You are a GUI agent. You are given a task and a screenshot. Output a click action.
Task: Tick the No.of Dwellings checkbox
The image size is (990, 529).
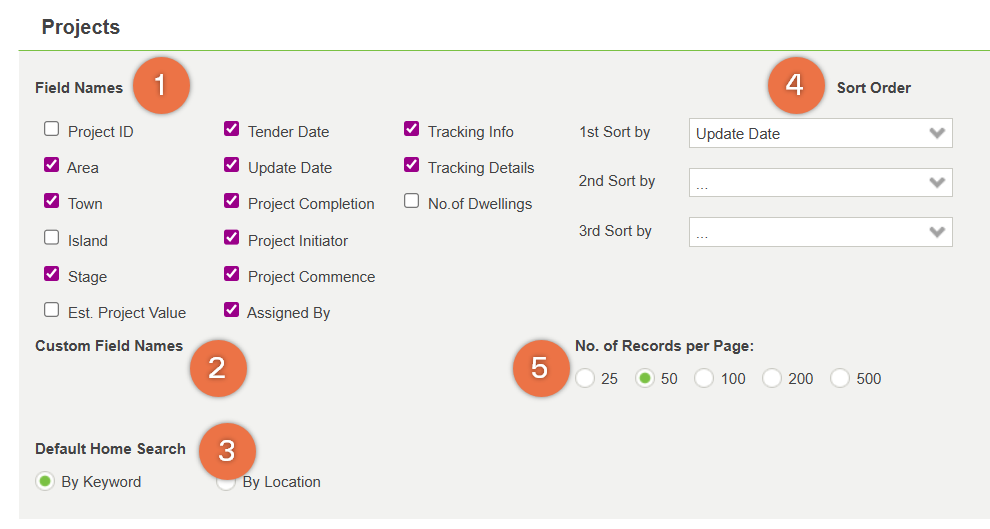click(x=412, y=201)
